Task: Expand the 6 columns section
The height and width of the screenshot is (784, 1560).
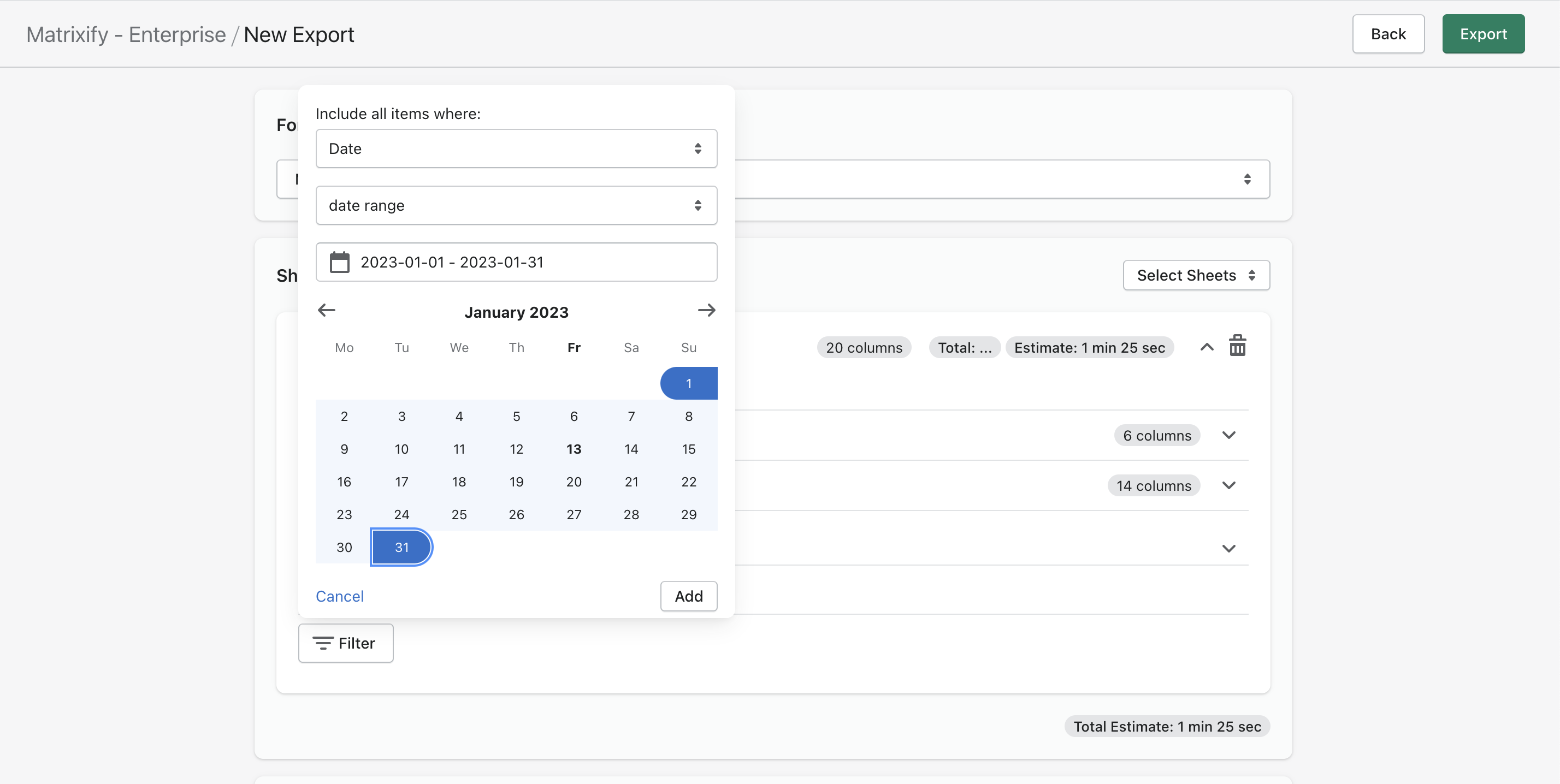Action: pyautogui.click(x=1228, y=435)
